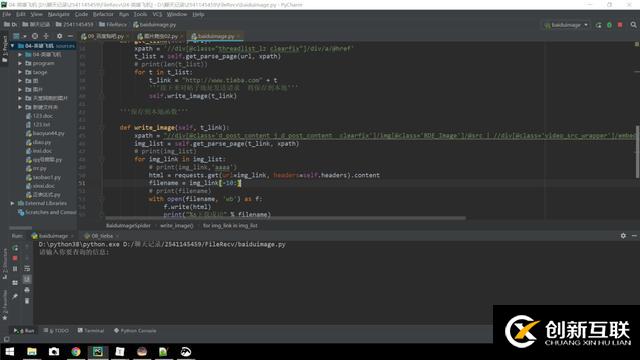The image size is (640, 360).
Task: Open taobao1.py in the project tree
Action: [x=43, y=178]
